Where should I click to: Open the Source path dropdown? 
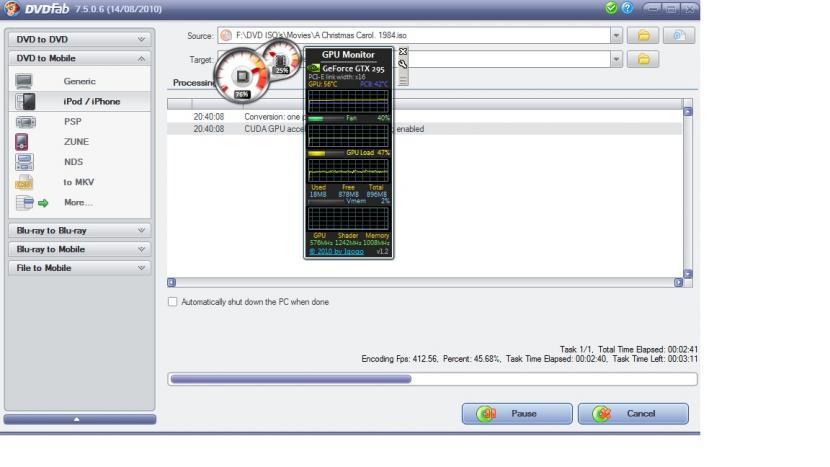point(616,35)
